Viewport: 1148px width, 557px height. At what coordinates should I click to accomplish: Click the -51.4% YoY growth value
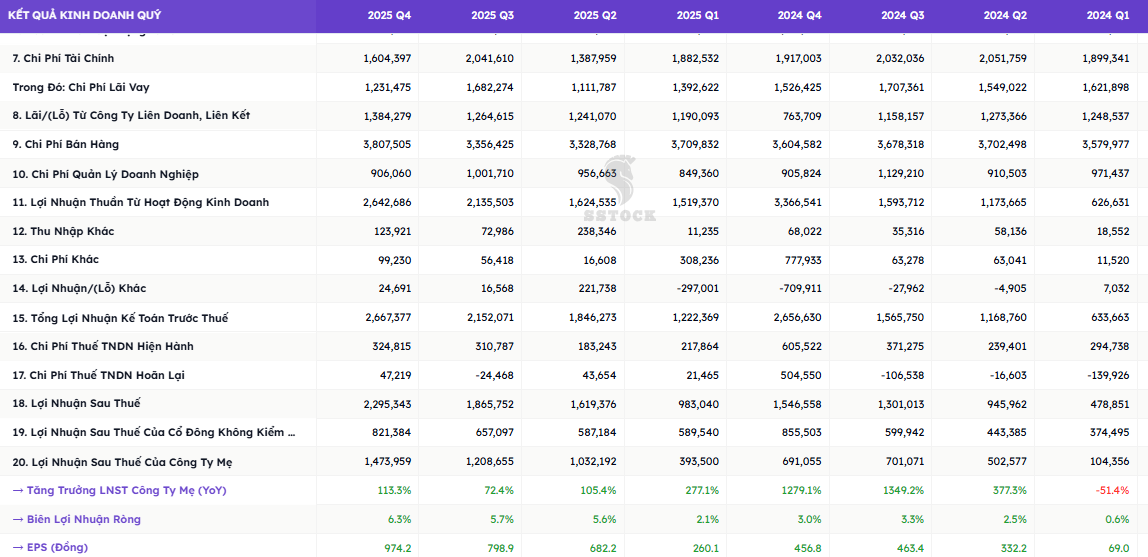(1112, 490)
